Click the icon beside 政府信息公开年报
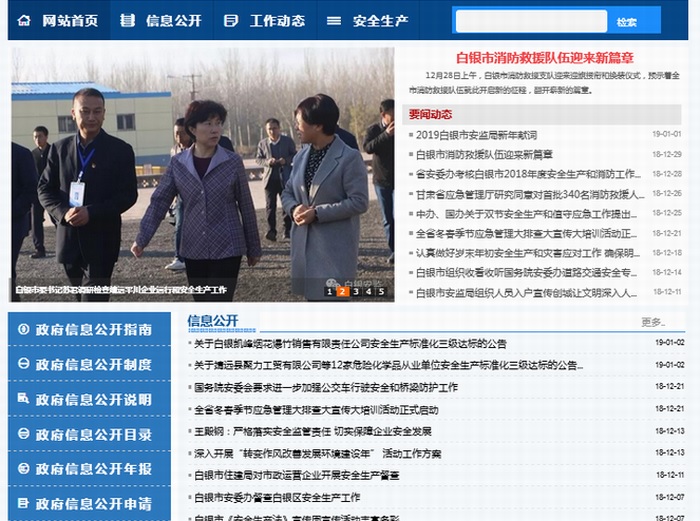The image size is (700, 521). [23, 468]
